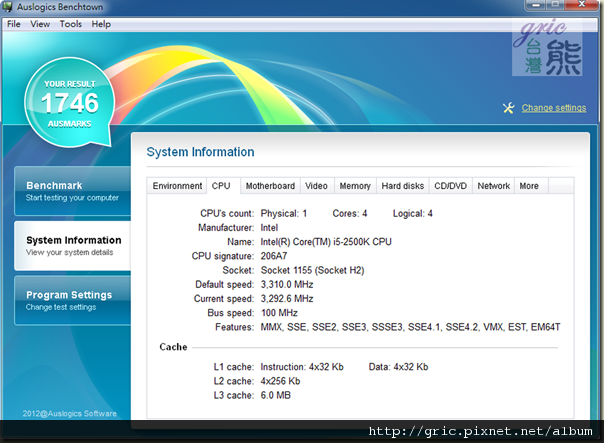Image resolution: width=604 pixels, height=443 pixels.
Task: Click the wrench settings icon
Action: (x=508, y=108)
